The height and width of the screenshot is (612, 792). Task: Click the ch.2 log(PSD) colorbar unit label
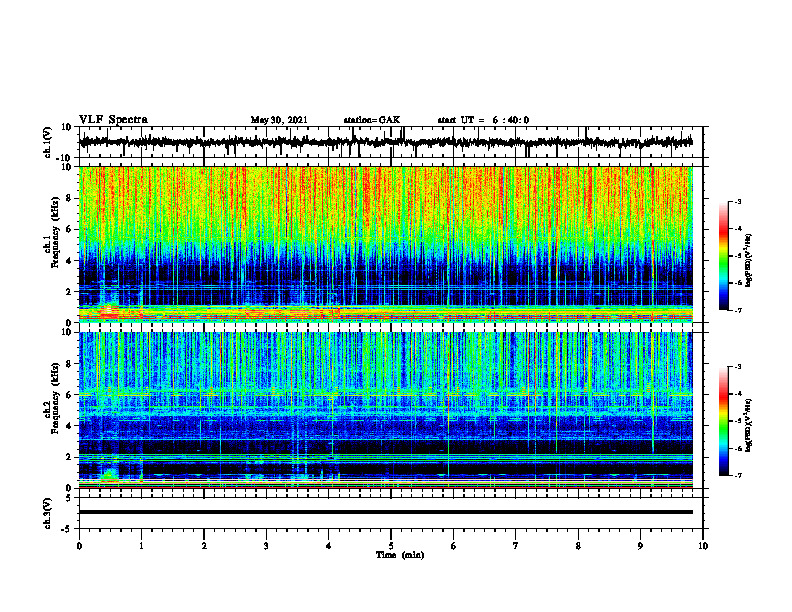tap(749, 425)
